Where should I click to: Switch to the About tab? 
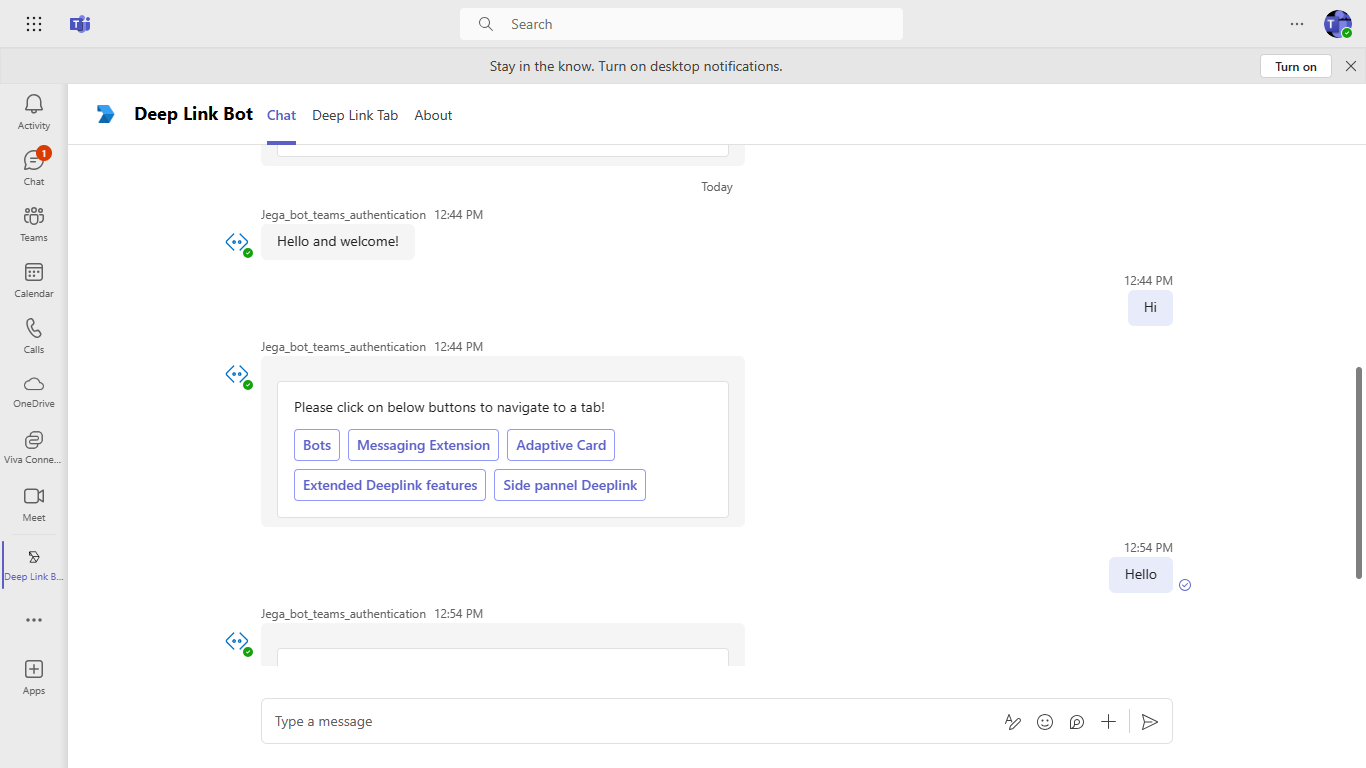tap(433, 115)
